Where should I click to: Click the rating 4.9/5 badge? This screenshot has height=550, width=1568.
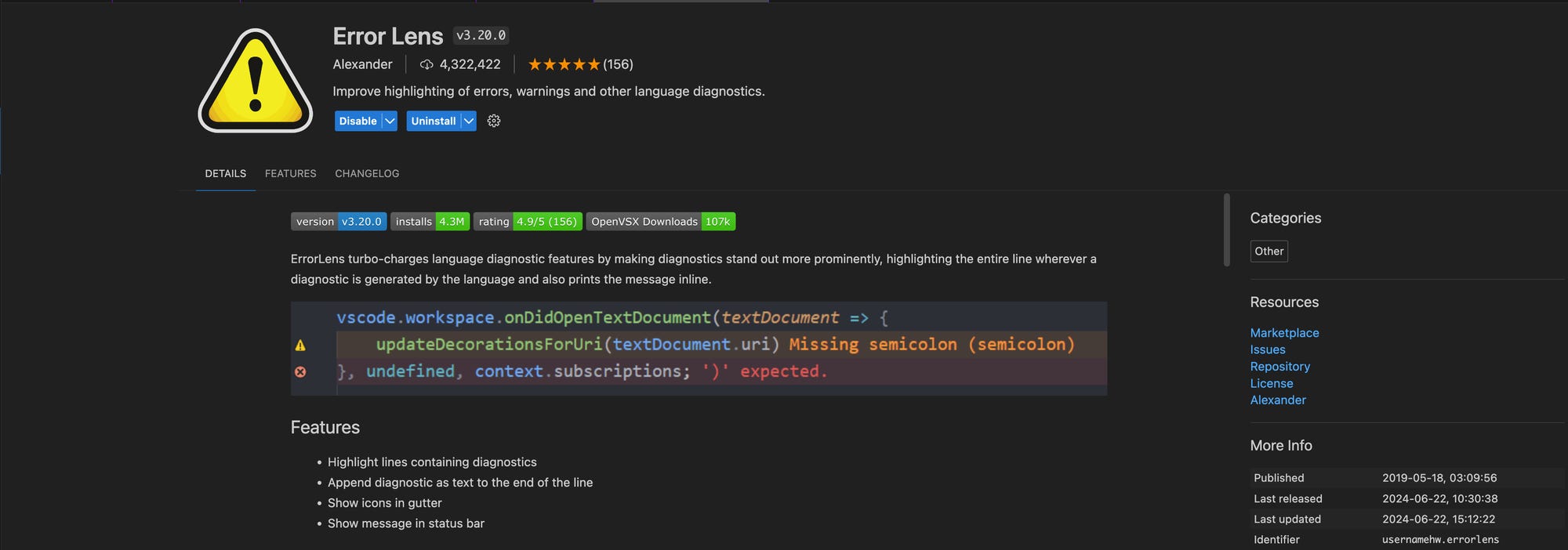528,222
